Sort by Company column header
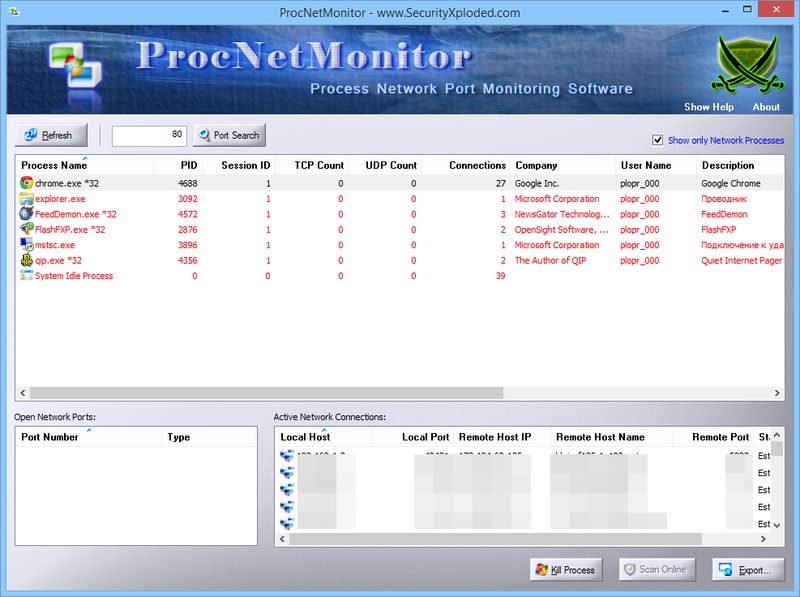The image size is (800, 597). coord(563,165)
